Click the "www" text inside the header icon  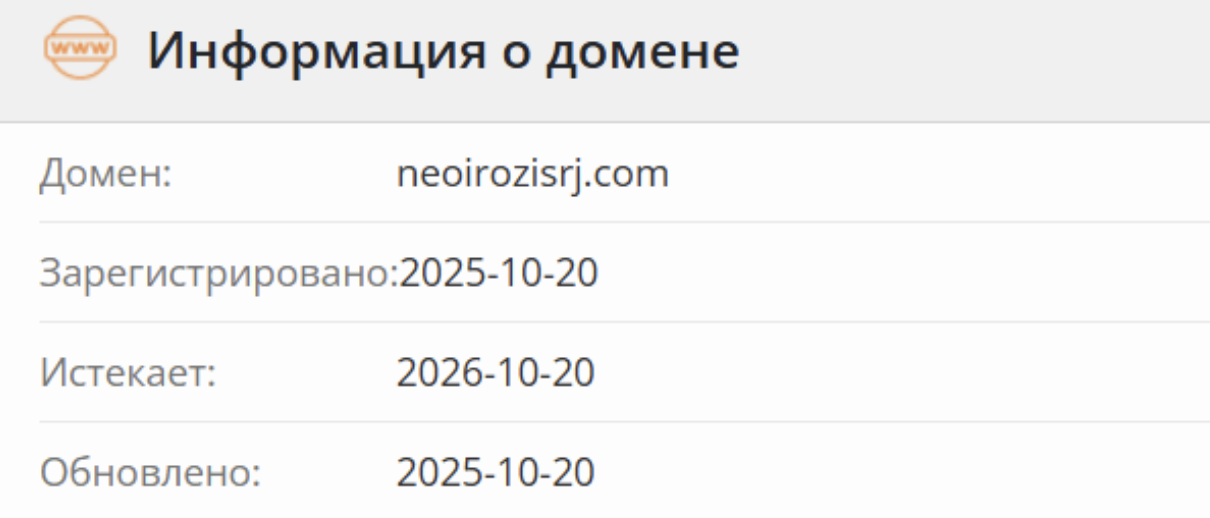pos(80,47)
